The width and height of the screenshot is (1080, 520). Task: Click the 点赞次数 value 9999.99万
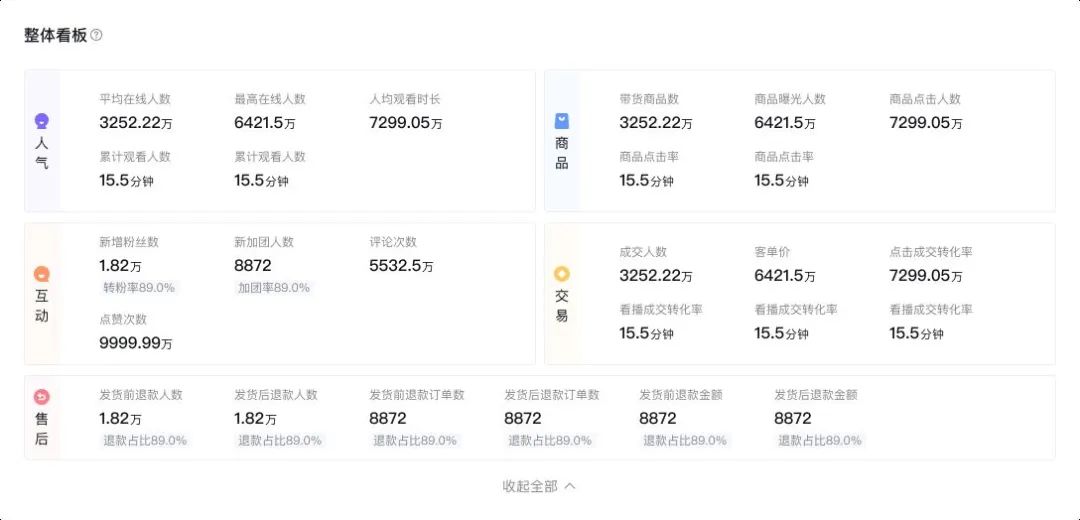point(136,343)
